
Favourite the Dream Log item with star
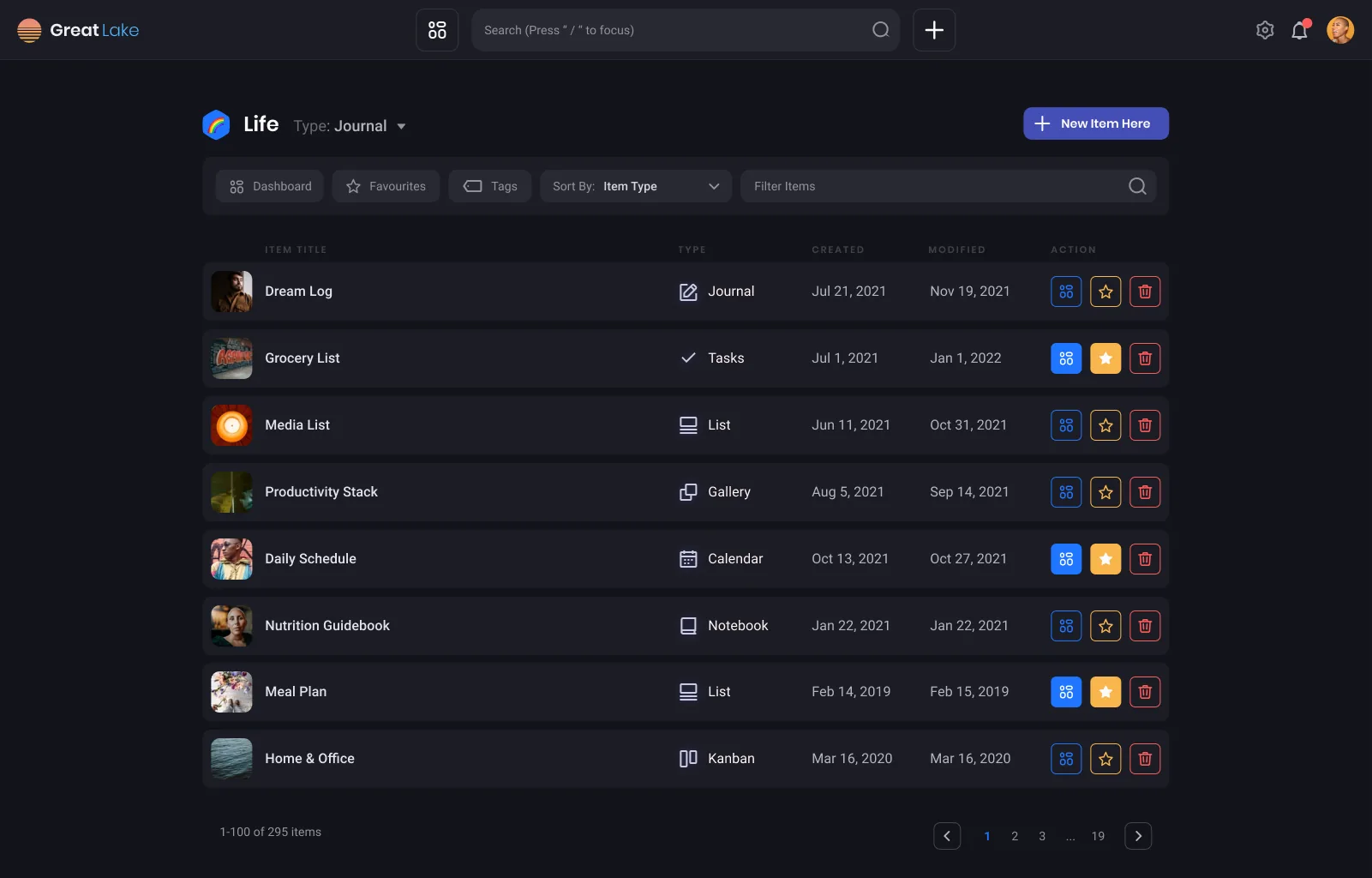coord(1105,292)
